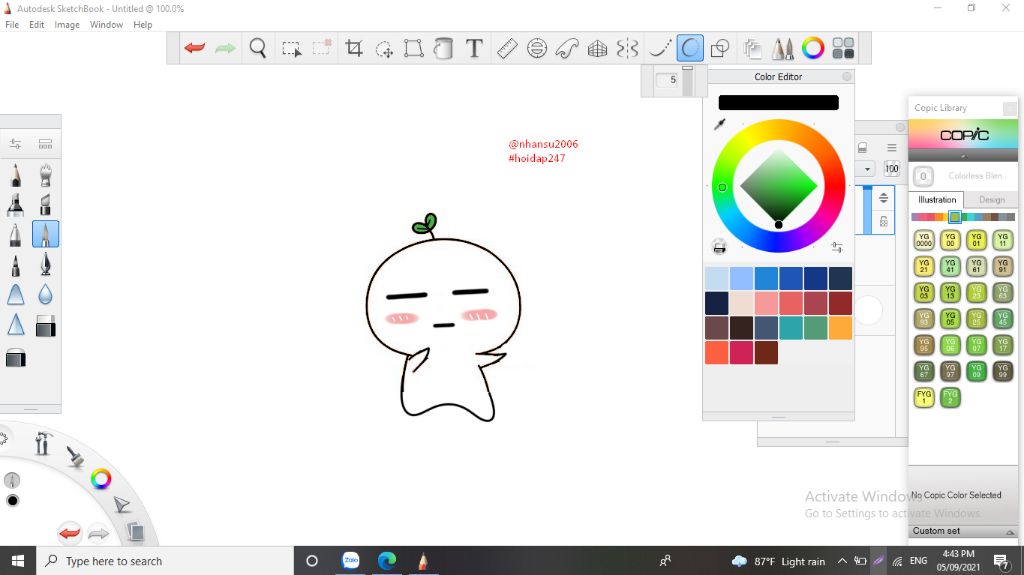
Task: Select the Crop tool
Action: tap(354, 48)
